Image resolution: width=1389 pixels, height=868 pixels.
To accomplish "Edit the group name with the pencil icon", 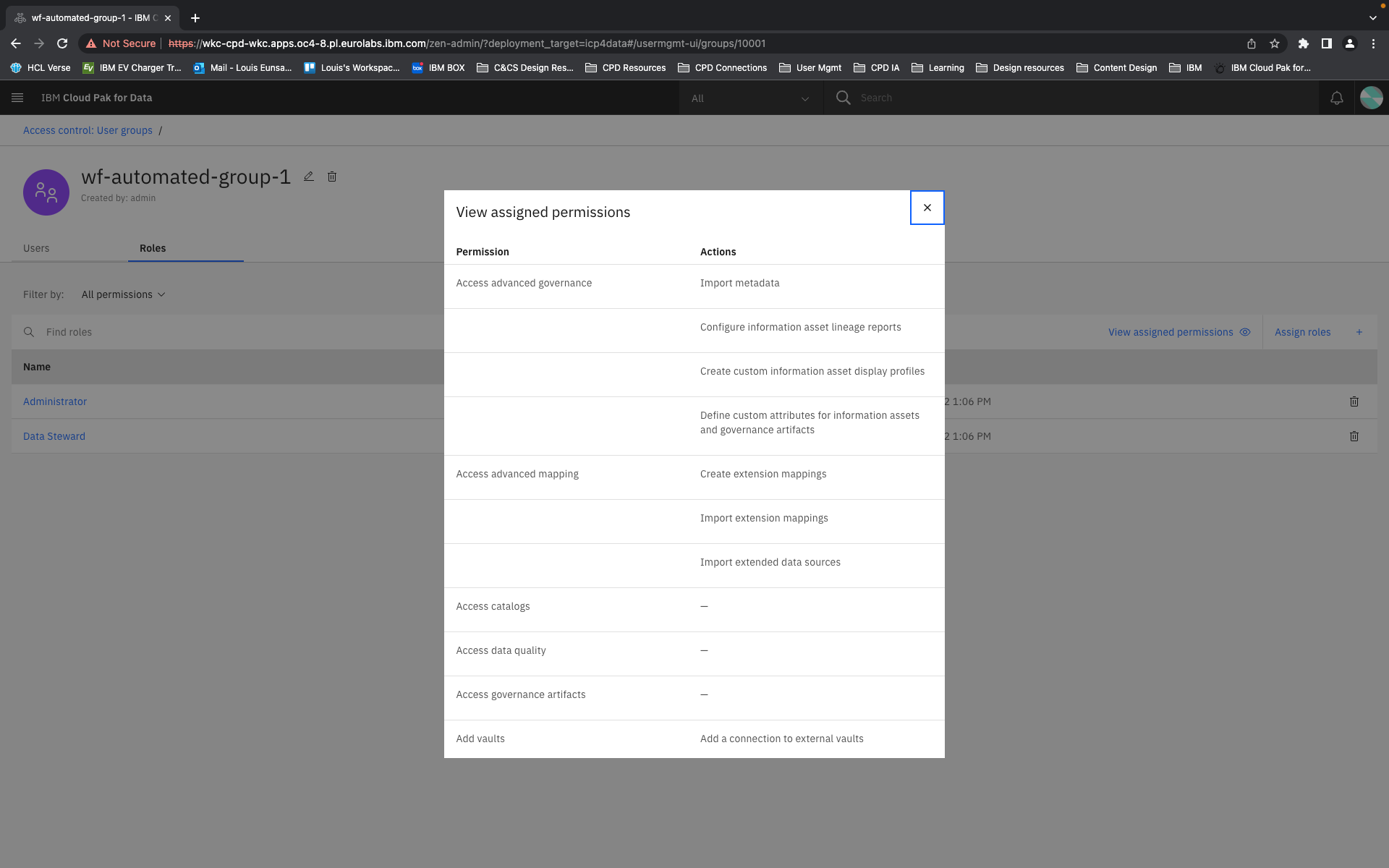I will (x=309, y=176).
